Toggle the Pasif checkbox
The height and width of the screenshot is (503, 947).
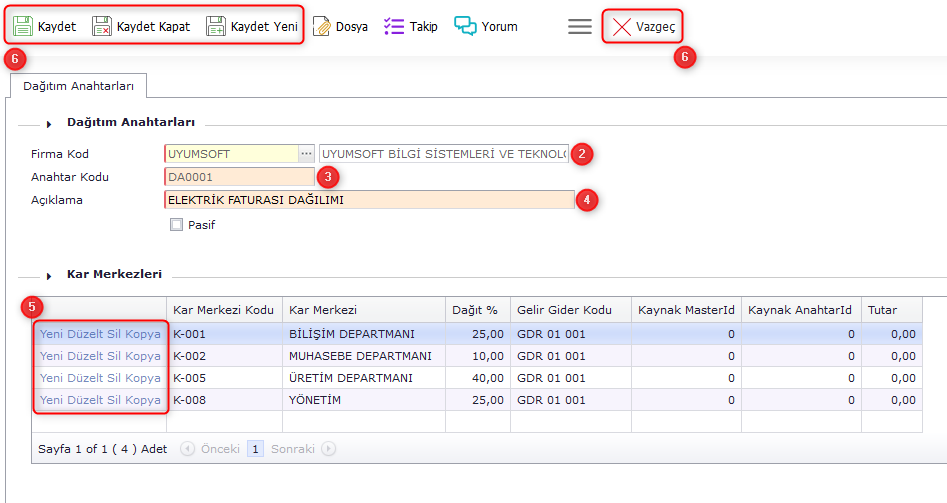tap(177, 225)
